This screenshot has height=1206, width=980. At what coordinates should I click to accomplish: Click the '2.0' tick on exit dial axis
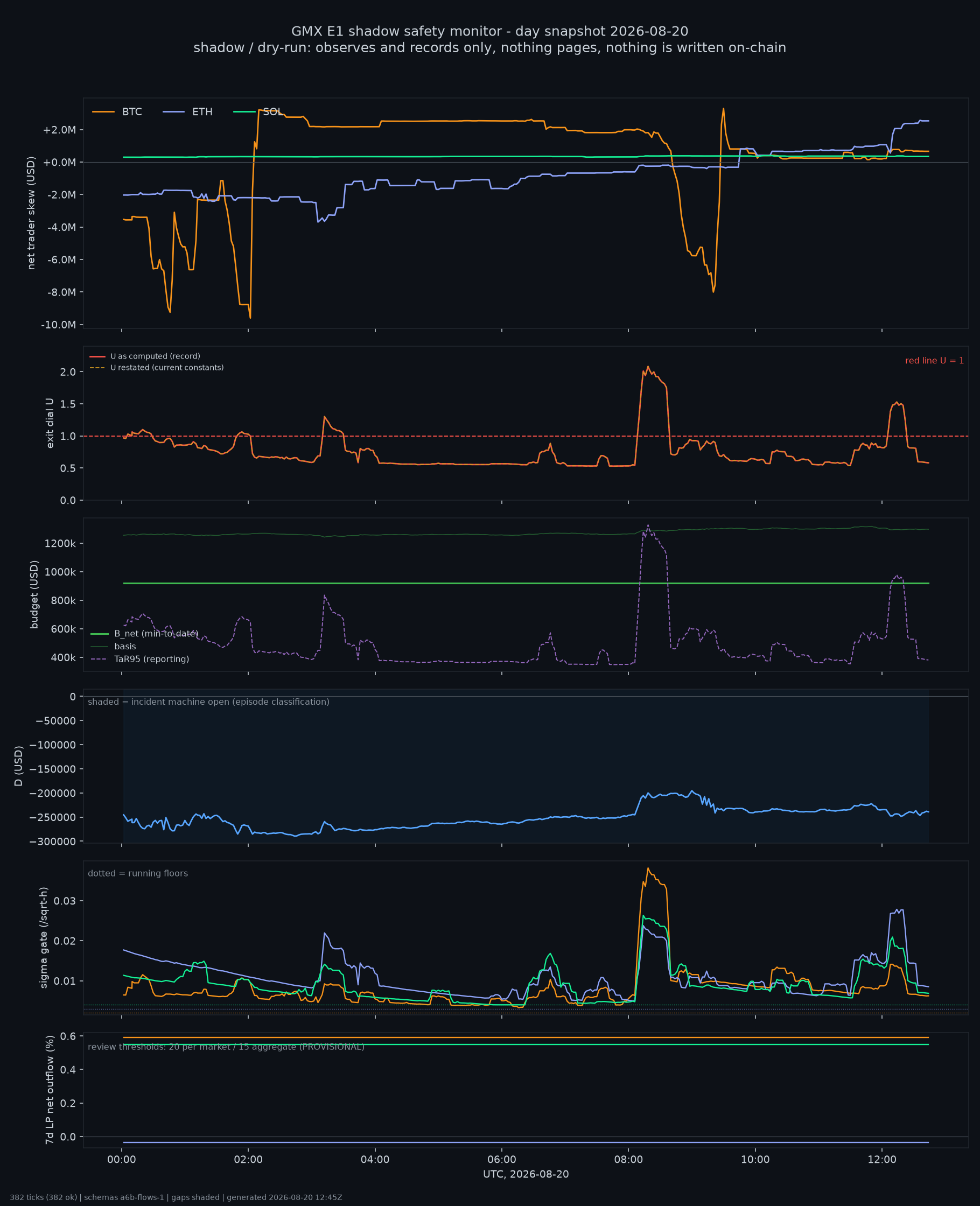(x=68, y=372)
